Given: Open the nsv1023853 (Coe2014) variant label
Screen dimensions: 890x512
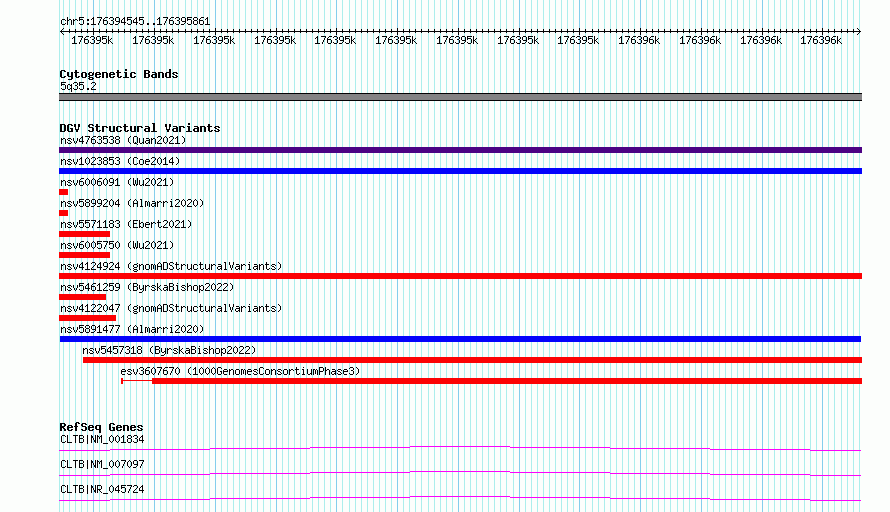Looking at the screenshot, I should 120,161.
